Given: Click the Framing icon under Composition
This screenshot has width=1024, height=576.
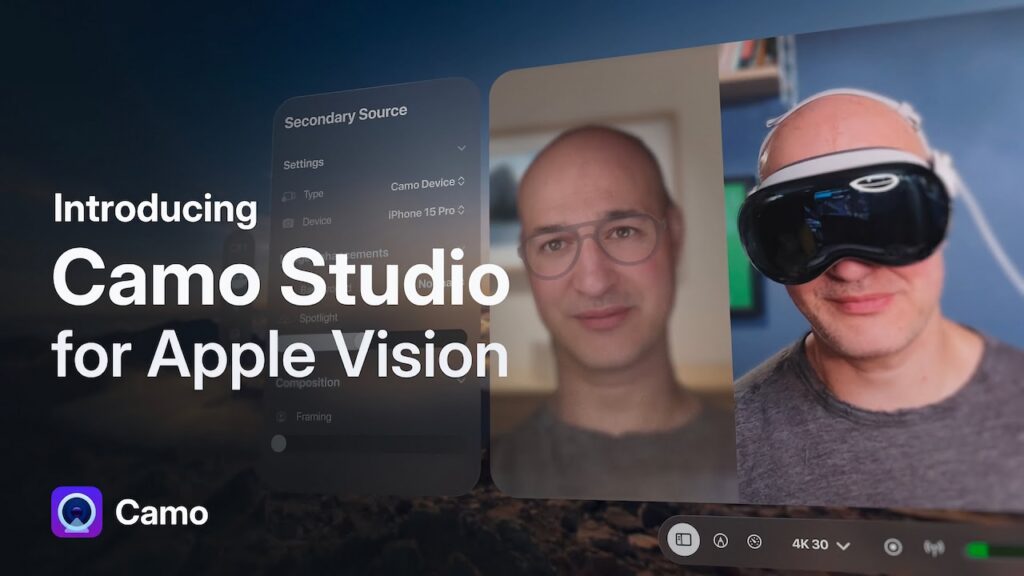Looking at the screenshot, I should (x=280, y=416).
